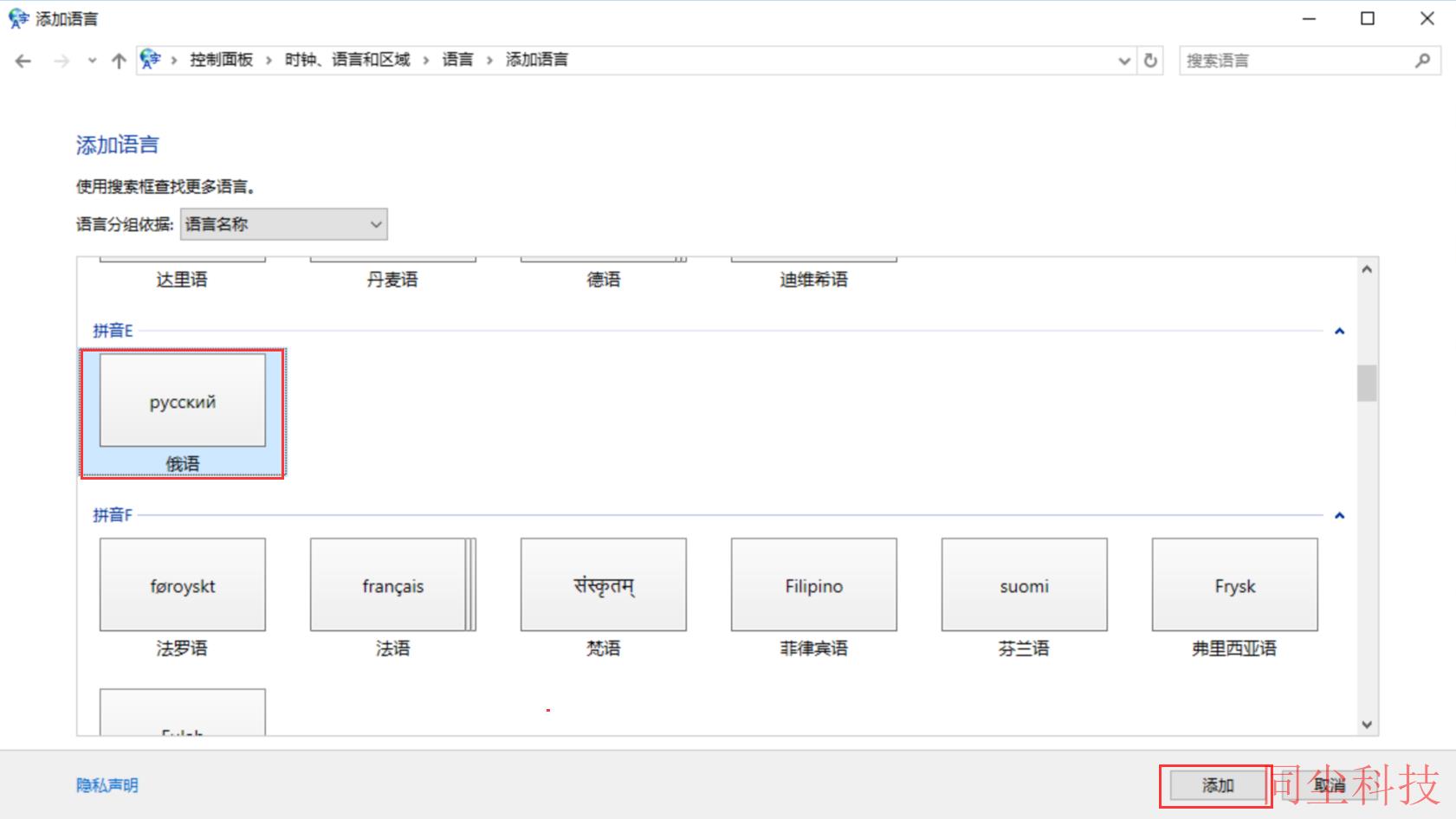The width and height of the screenshot is (1456, 819).
Task: Click the address bar language globe icon
Action: tap(151, 59)
